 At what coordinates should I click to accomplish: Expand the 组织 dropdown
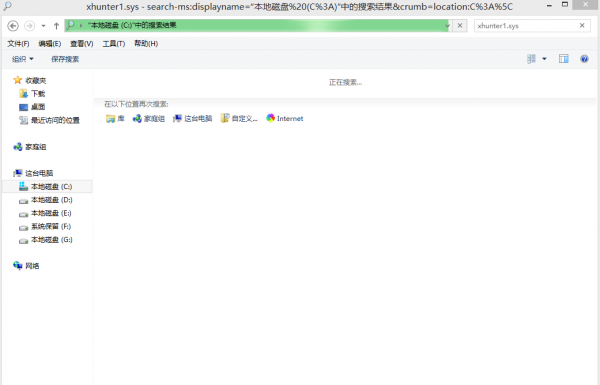tap(23, 59)
